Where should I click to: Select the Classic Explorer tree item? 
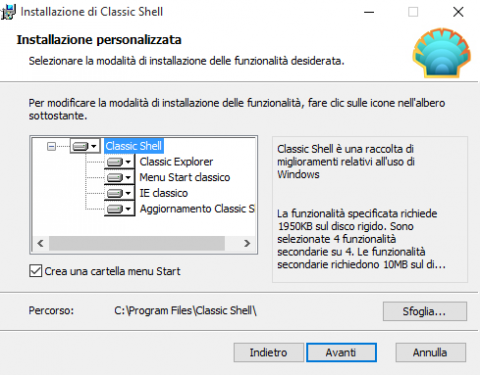click(176, 162)
